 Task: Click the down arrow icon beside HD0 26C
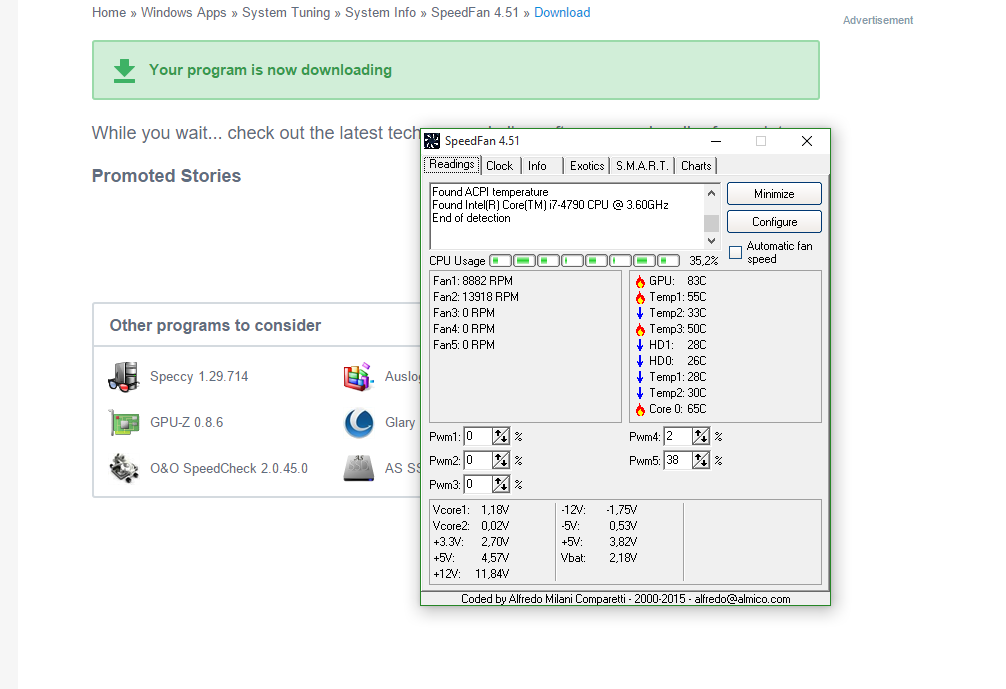click(x=640, y=361)
